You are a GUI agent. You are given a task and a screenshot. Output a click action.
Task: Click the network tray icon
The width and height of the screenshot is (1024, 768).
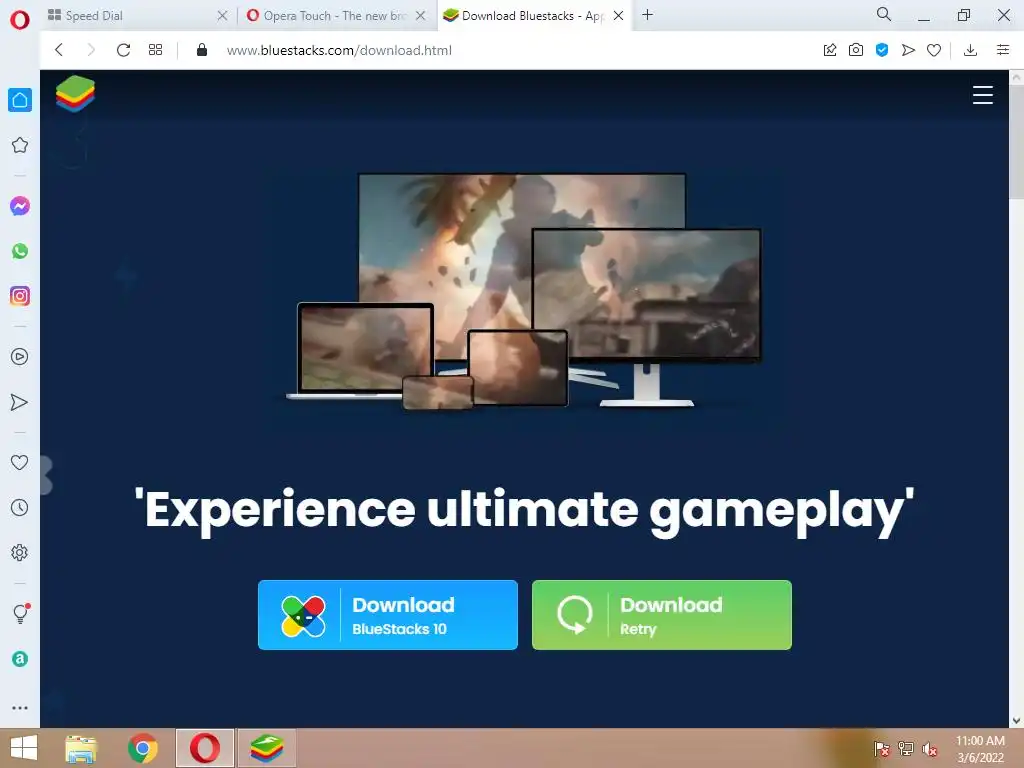[x=906, y=749]
